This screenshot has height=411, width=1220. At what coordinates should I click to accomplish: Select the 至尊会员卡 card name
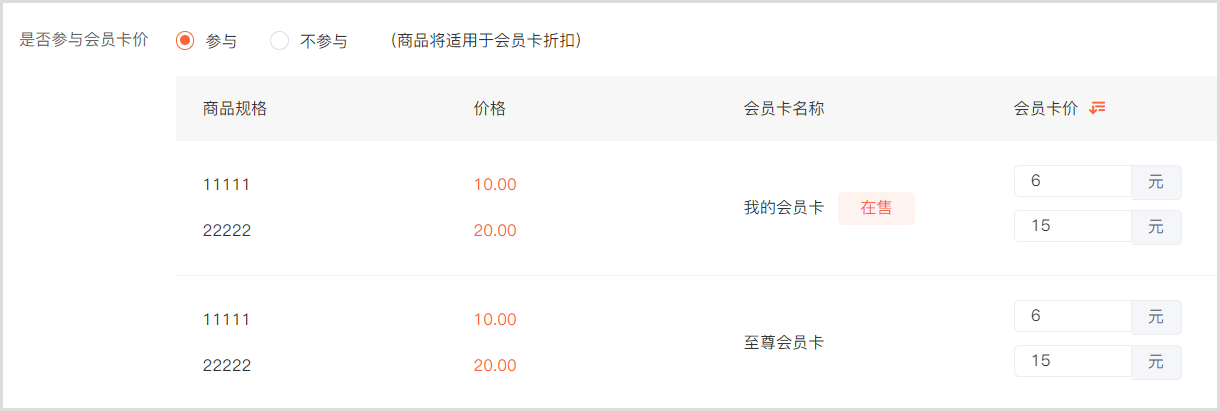coord(784,342)
